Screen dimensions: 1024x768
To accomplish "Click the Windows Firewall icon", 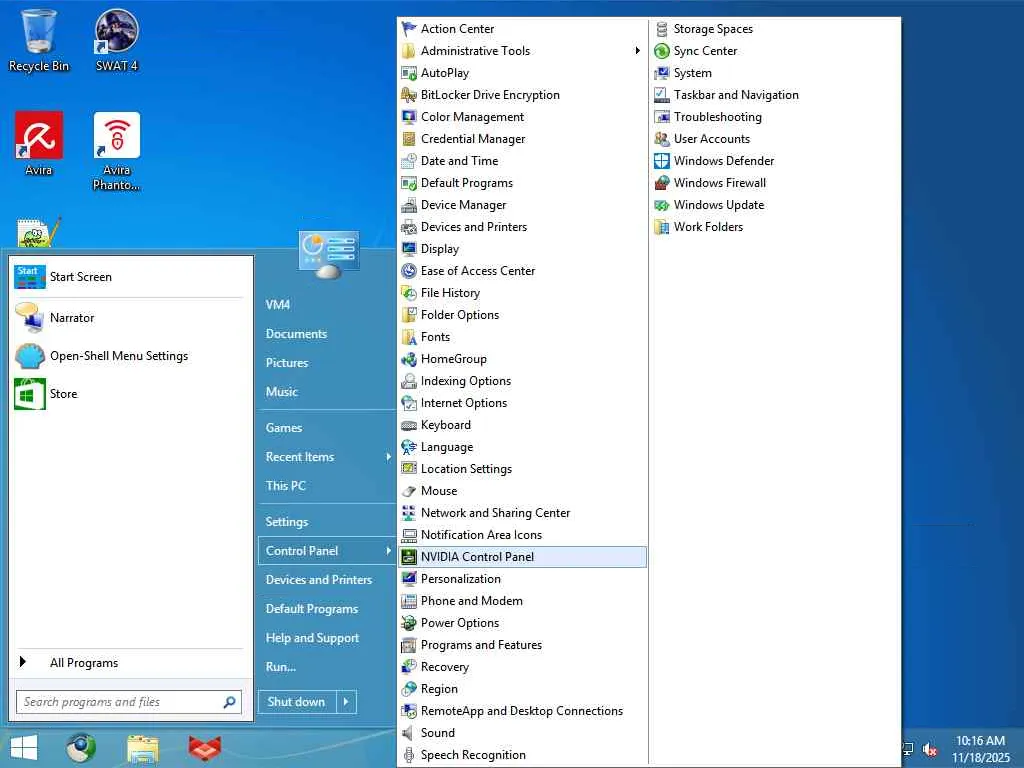I will (662, 183).
